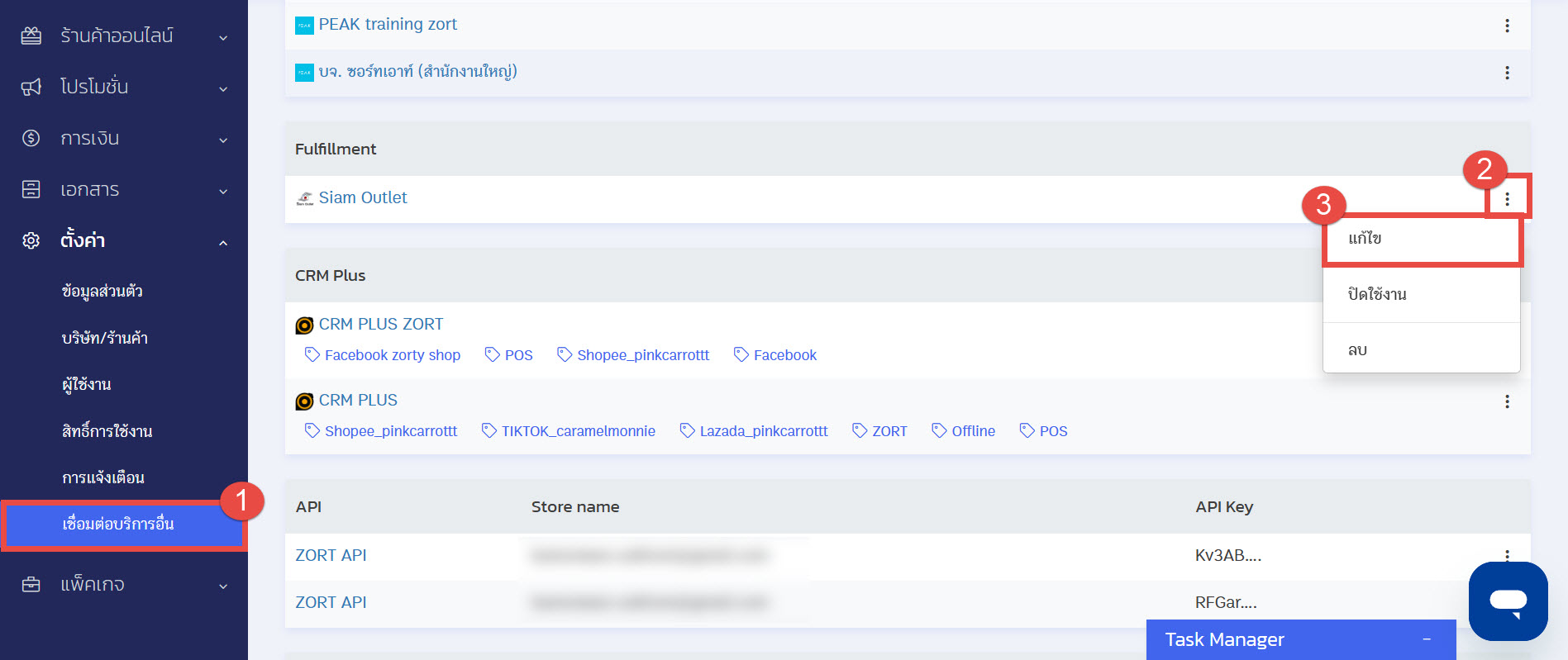Expand the ร้านค้าออนไลน์ sidebar menu
The image size is (1568, 660).
point(223,37)
